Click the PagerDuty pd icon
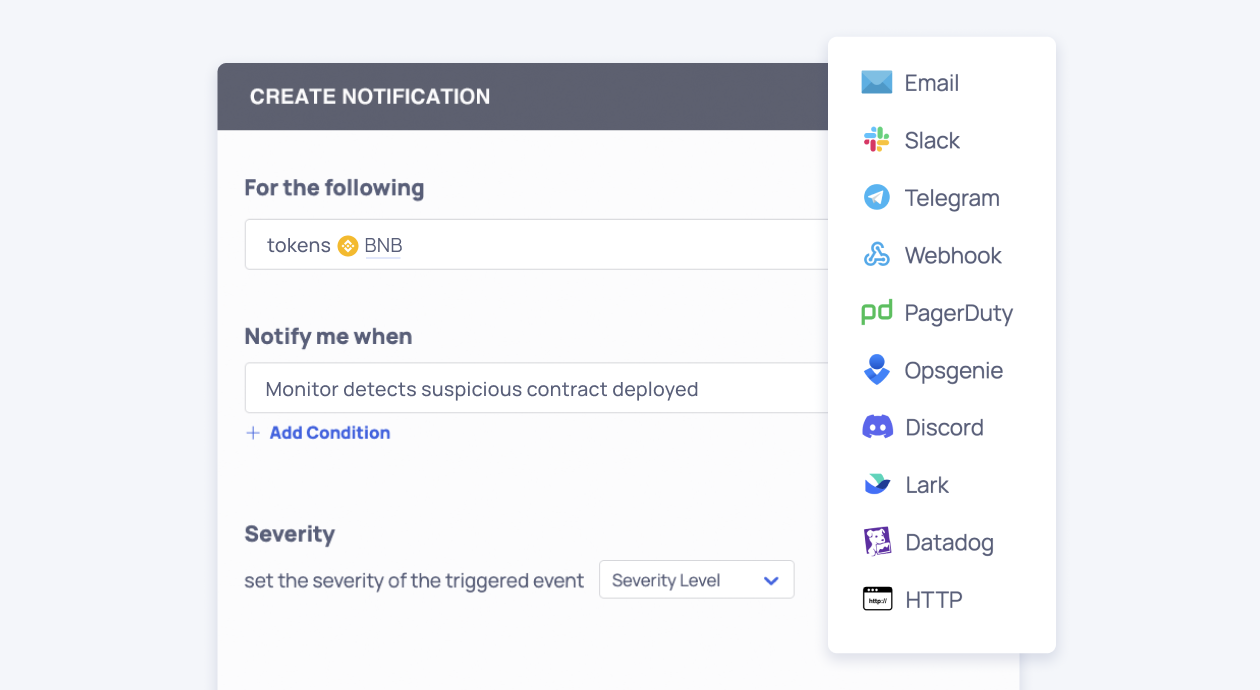This screenshot has width=1260, height=690. click(876, 313)
